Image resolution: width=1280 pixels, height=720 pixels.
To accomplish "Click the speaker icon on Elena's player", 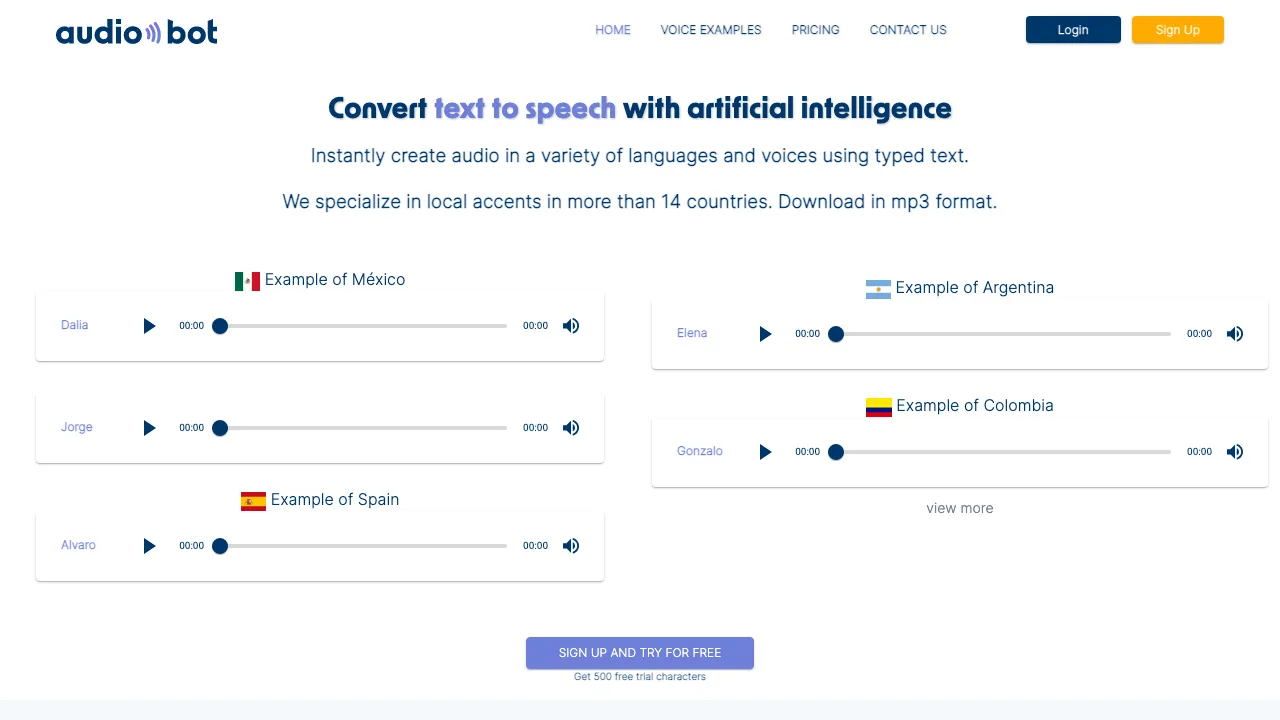I will 1234,334.
